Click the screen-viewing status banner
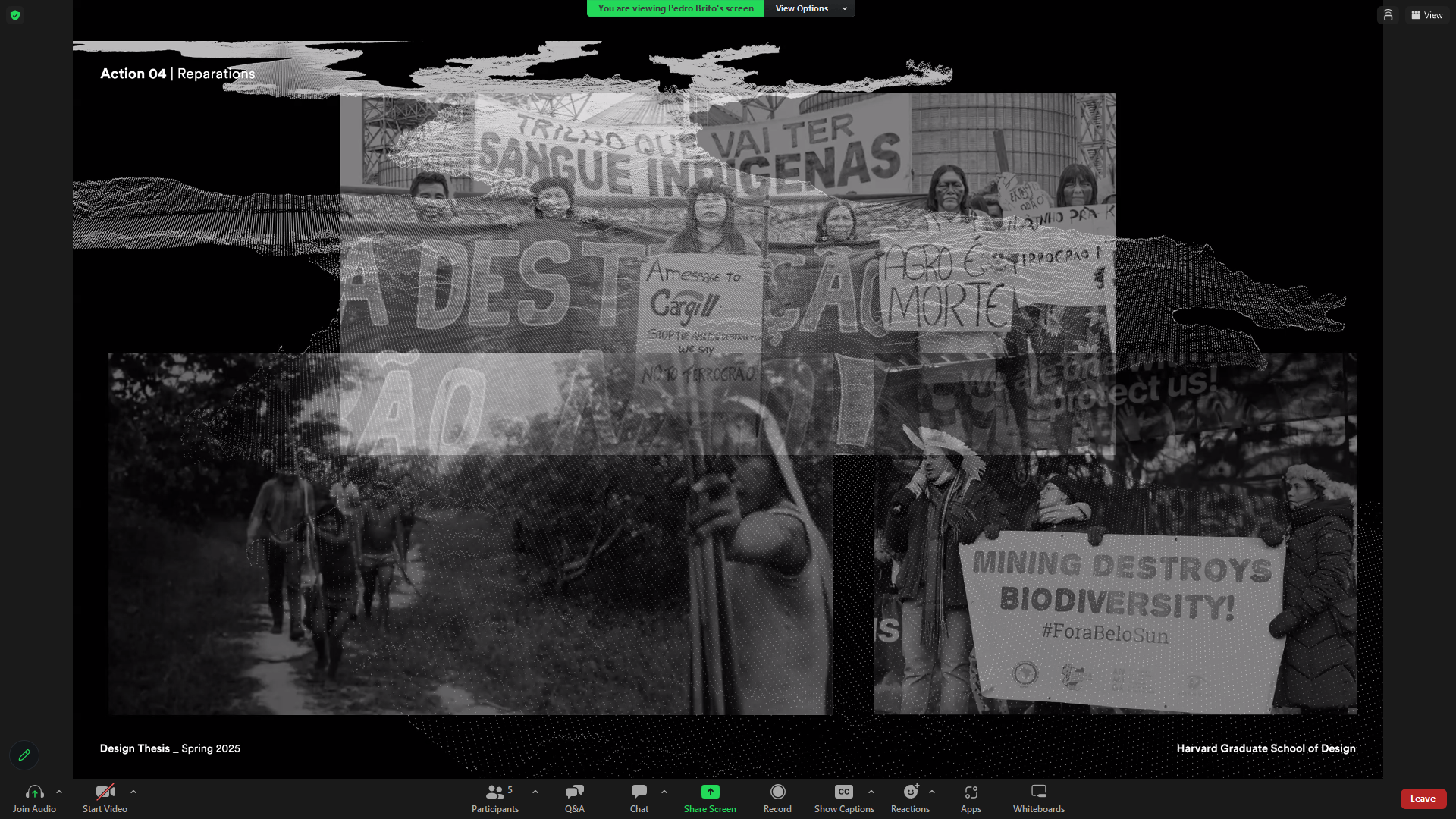 (675, 8)
